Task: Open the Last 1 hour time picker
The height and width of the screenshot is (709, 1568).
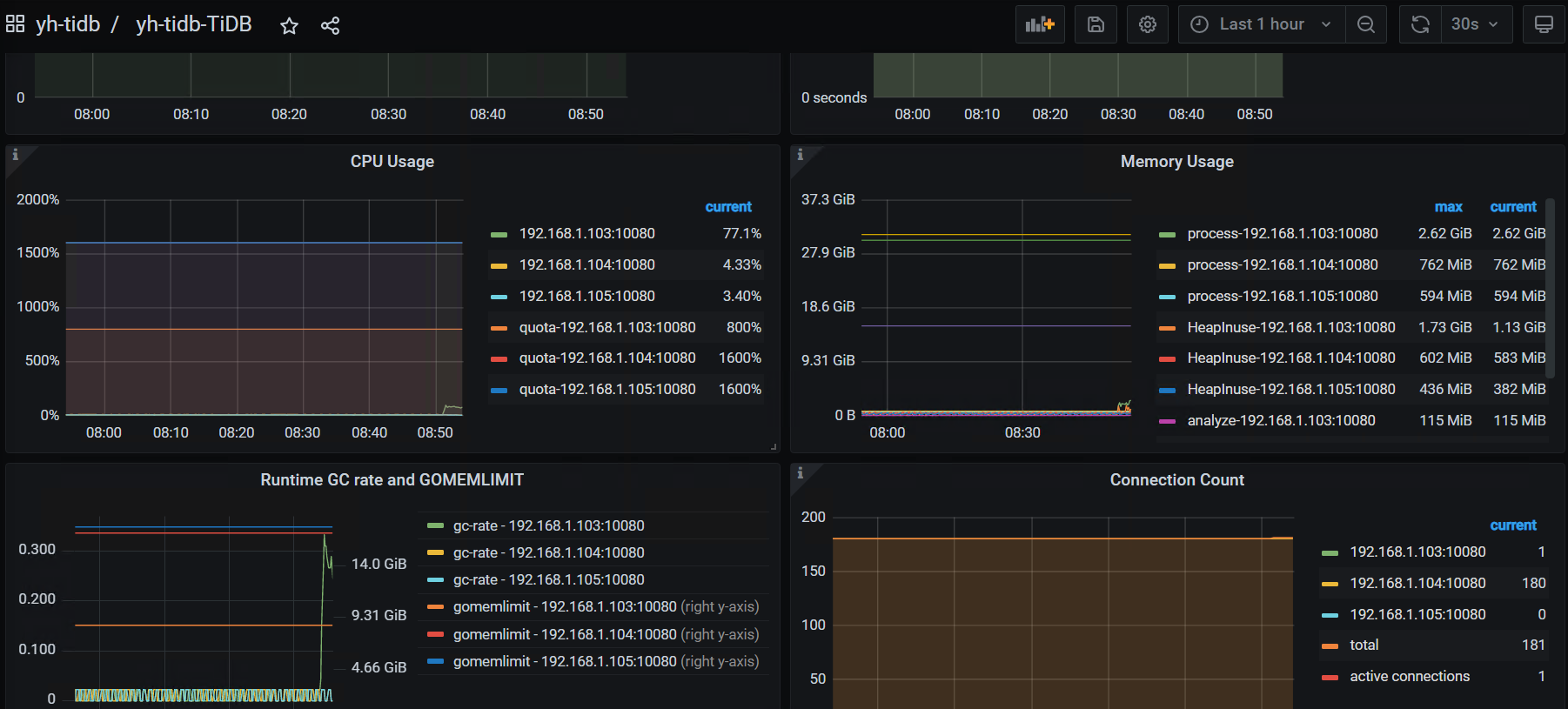Action: pyautogui.click(x=1262, y=24)
